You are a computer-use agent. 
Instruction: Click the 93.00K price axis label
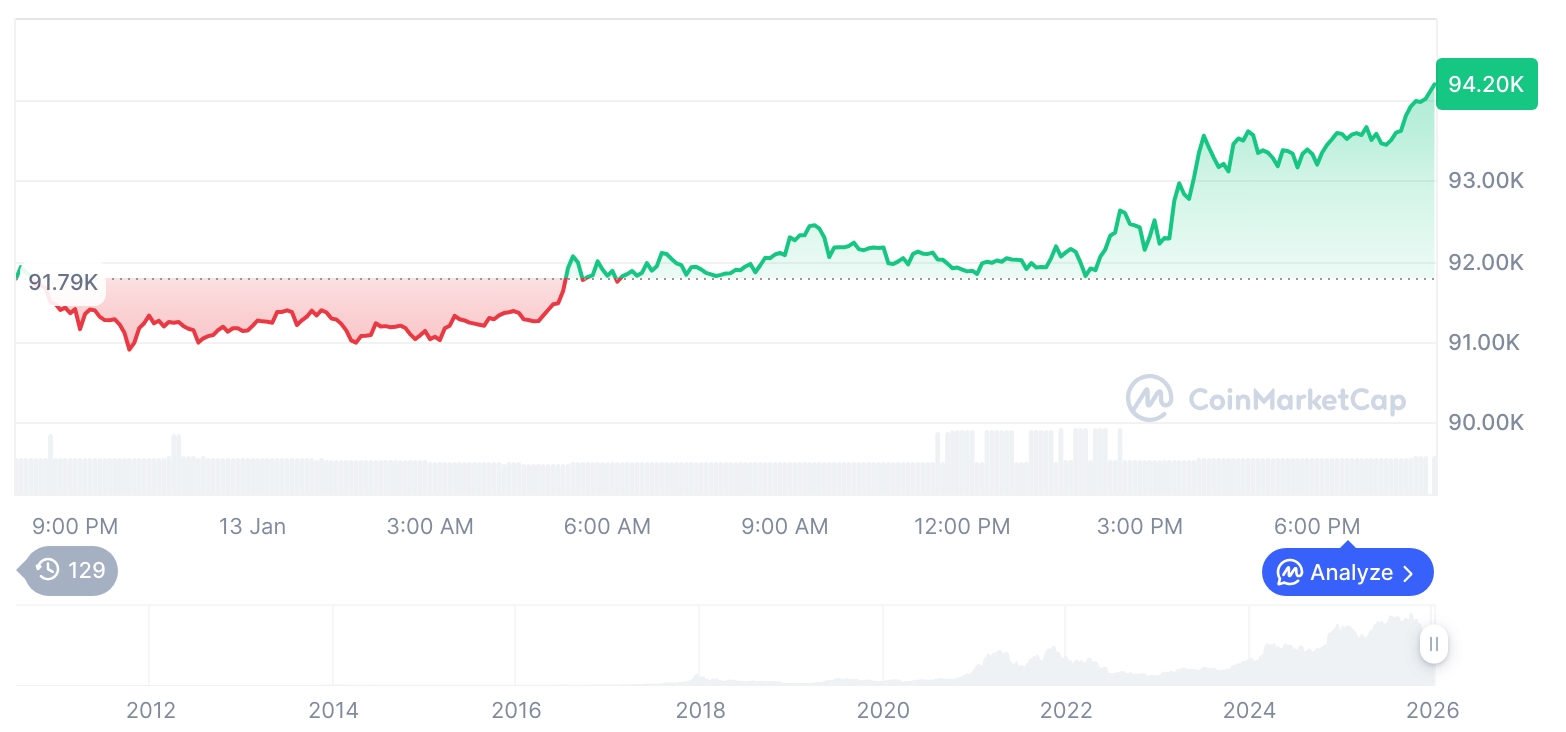tap(1485, 181)
